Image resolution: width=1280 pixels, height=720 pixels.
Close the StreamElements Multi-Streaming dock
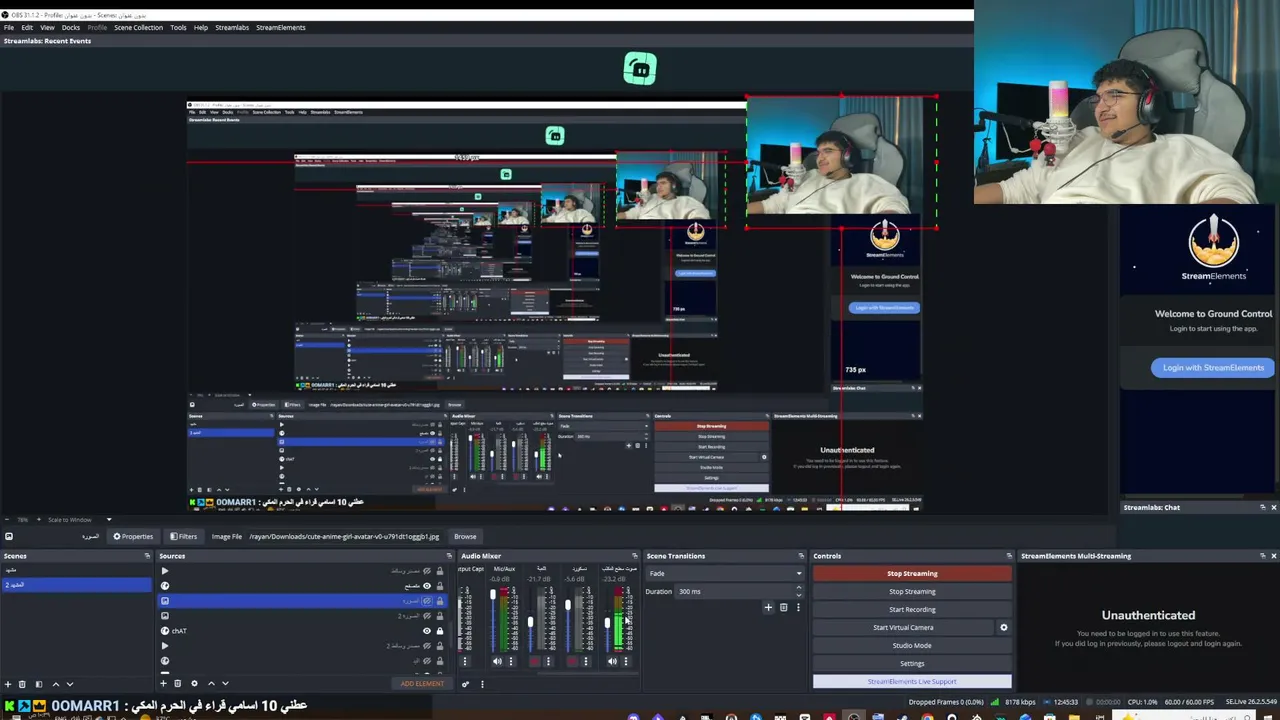tap(1273, 556)
